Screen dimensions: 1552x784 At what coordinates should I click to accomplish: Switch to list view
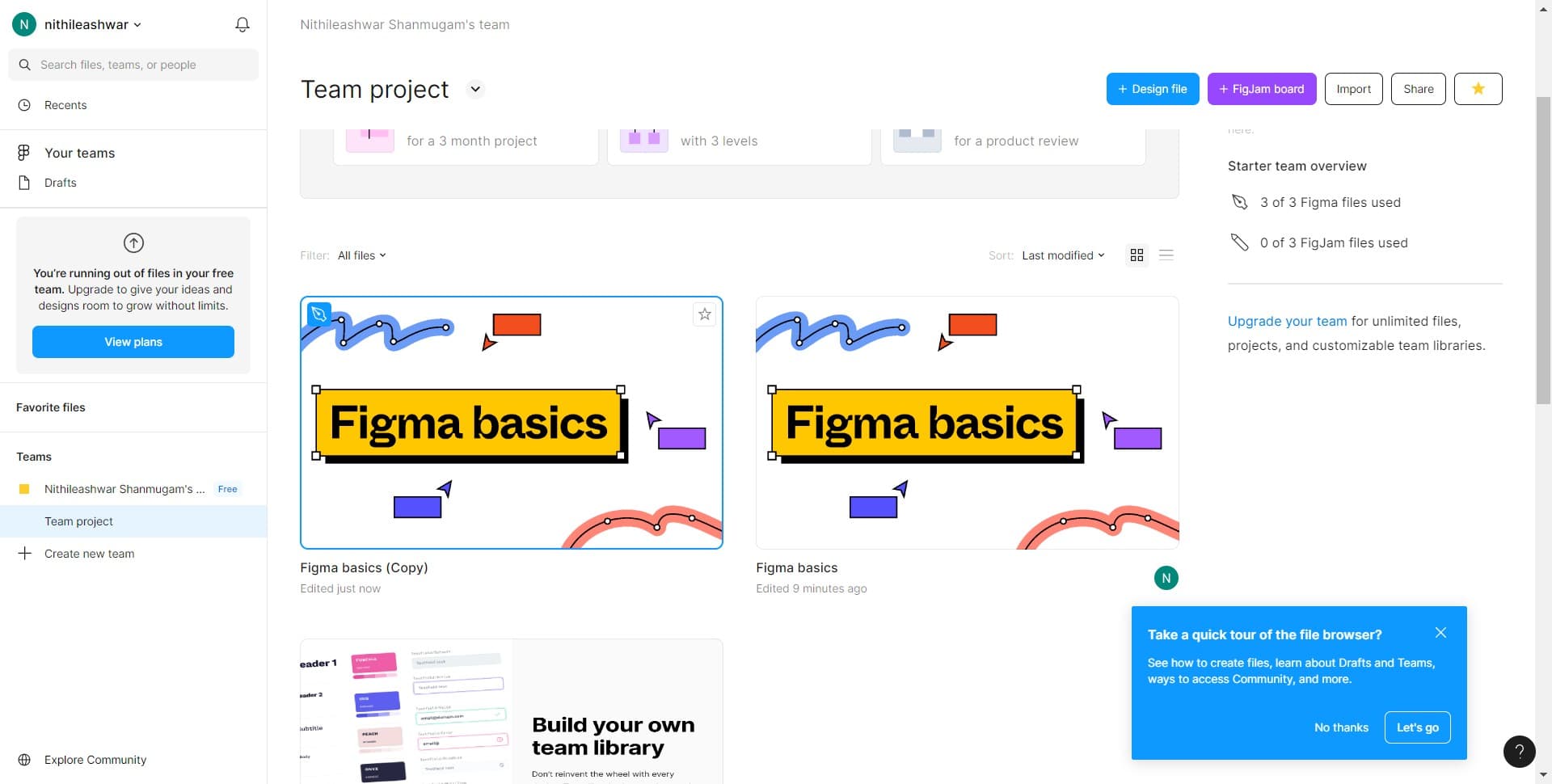[x=1166, y=255]
